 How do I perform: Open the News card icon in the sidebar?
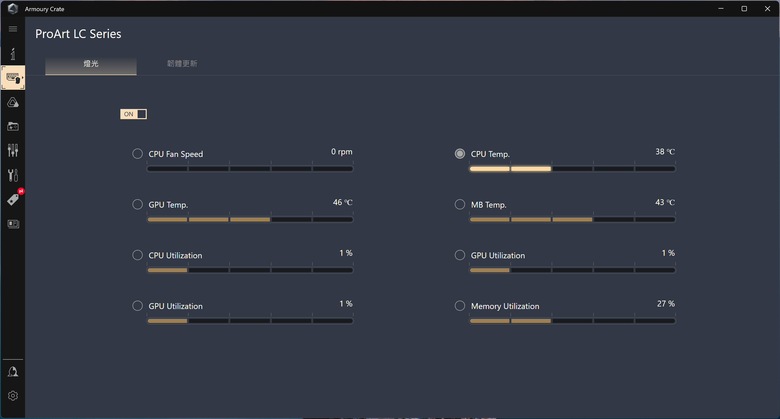13,224
